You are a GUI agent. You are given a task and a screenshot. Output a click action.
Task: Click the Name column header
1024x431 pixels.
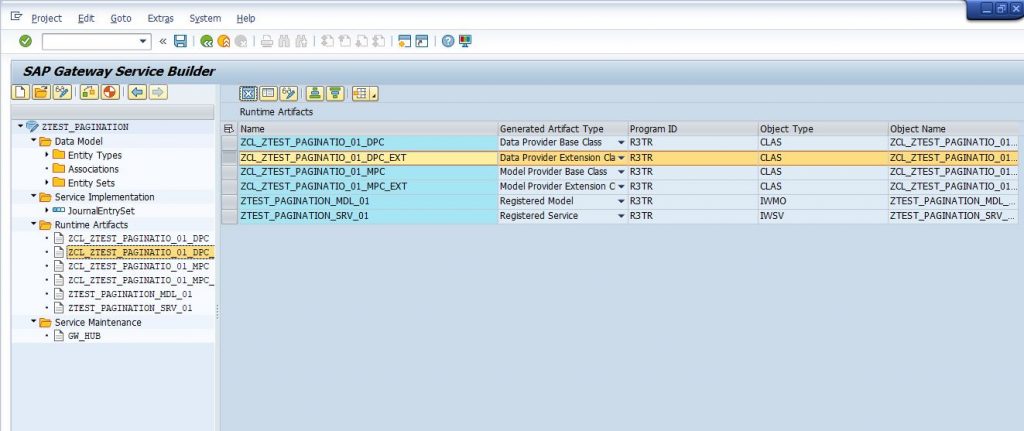coord(368,129)
